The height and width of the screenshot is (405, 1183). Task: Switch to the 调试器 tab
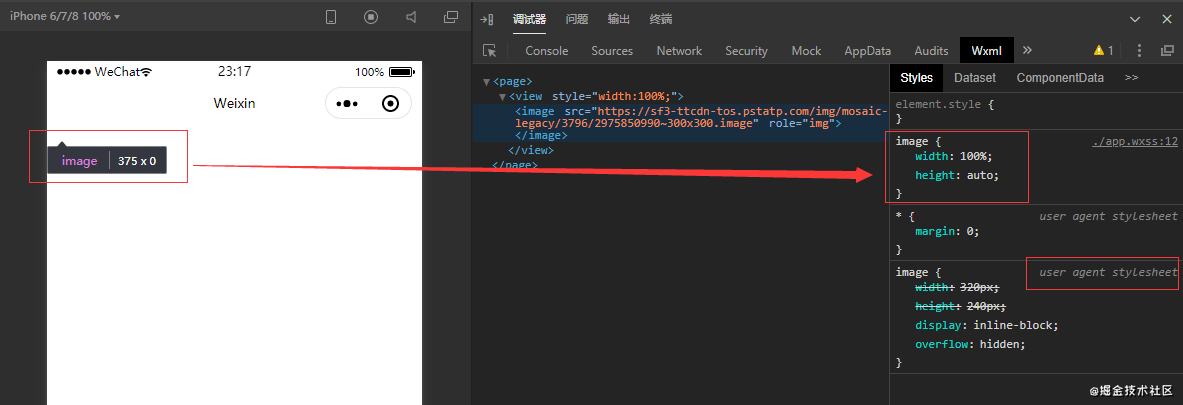point(529,20)
